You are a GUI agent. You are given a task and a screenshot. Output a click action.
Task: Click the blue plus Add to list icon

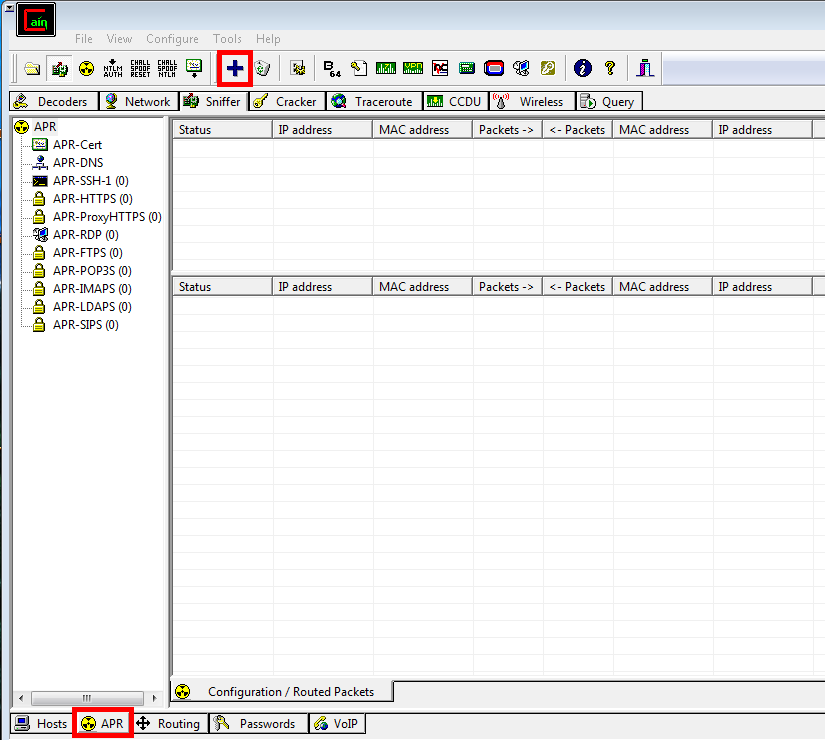pyautogui.click(x=235, y=68)
